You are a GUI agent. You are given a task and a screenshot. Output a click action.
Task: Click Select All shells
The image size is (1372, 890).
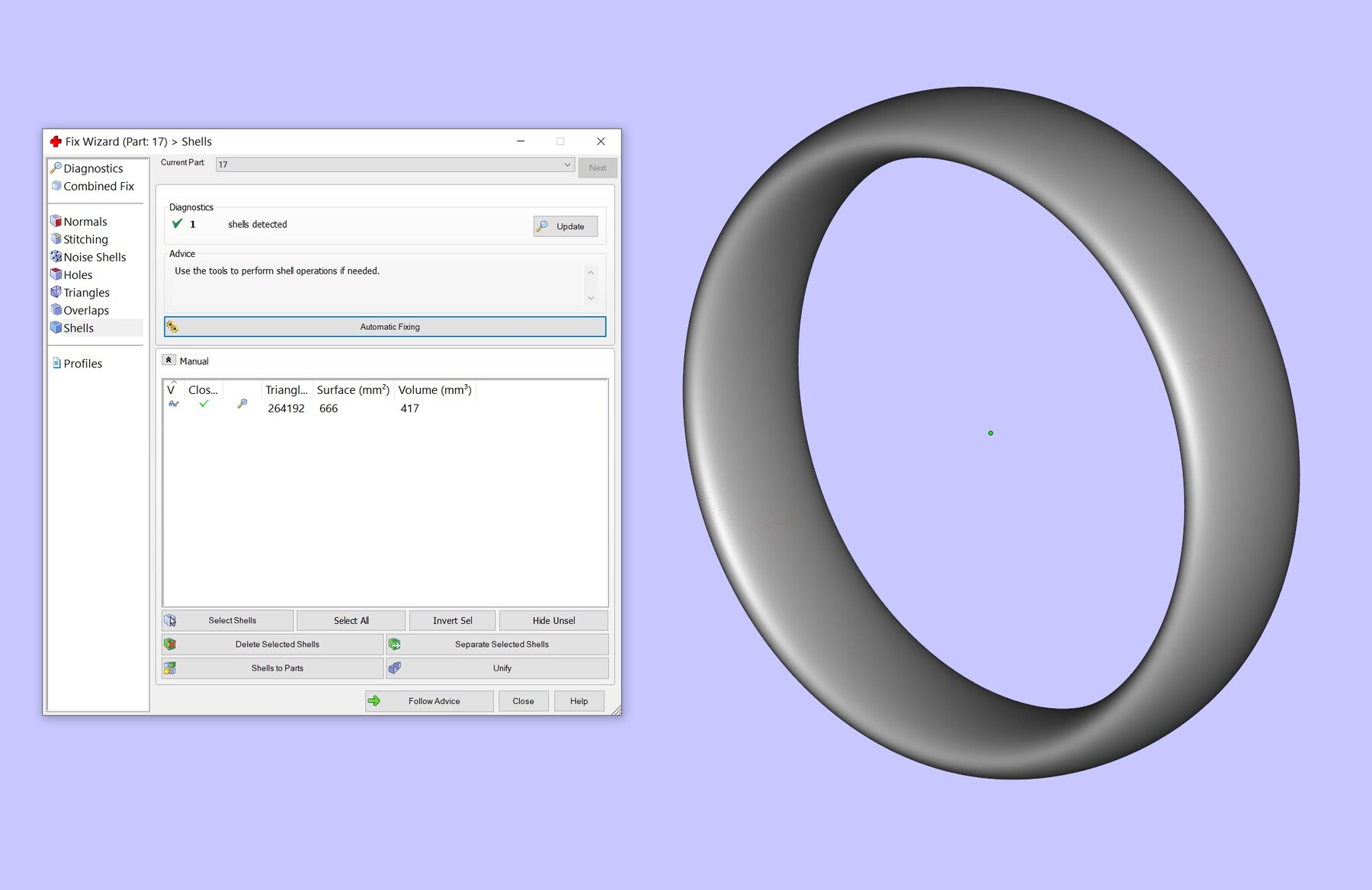coord(351,620)
